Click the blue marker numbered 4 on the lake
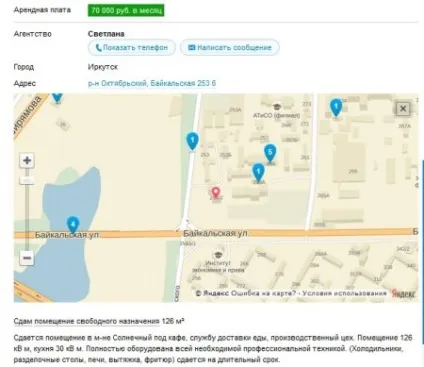Viewport: 424px width, 367px height. point(73,224)
